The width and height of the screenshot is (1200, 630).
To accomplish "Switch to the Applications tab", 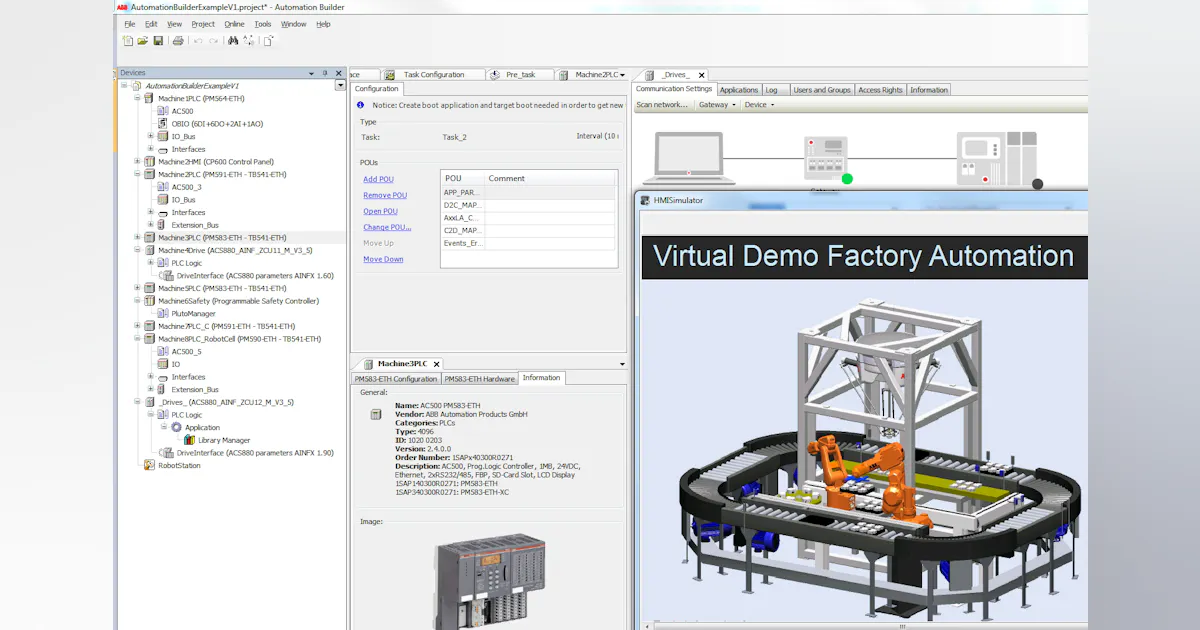I will pyautogui.click(x=739, y=90).
